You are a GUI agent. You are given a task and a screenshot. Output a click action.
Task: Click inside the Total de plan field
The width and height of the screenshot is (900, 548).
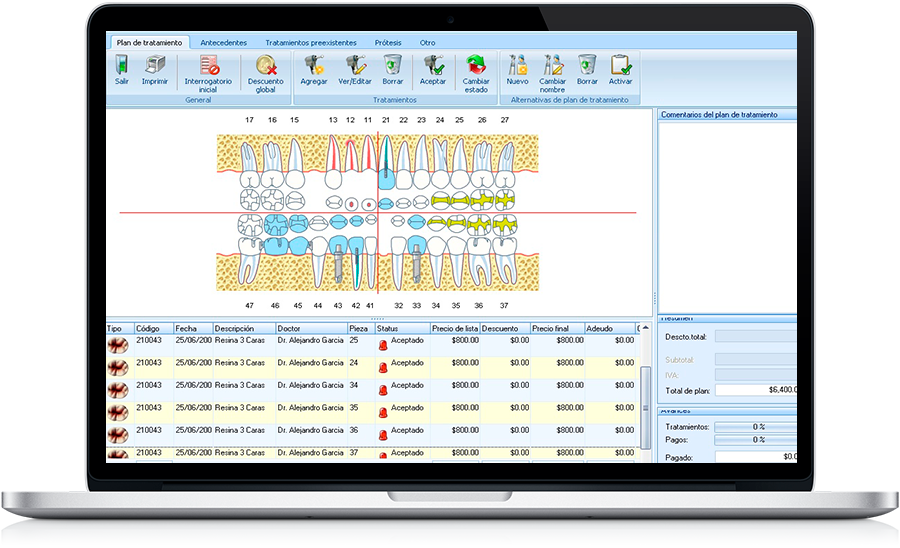coord(755,390)
